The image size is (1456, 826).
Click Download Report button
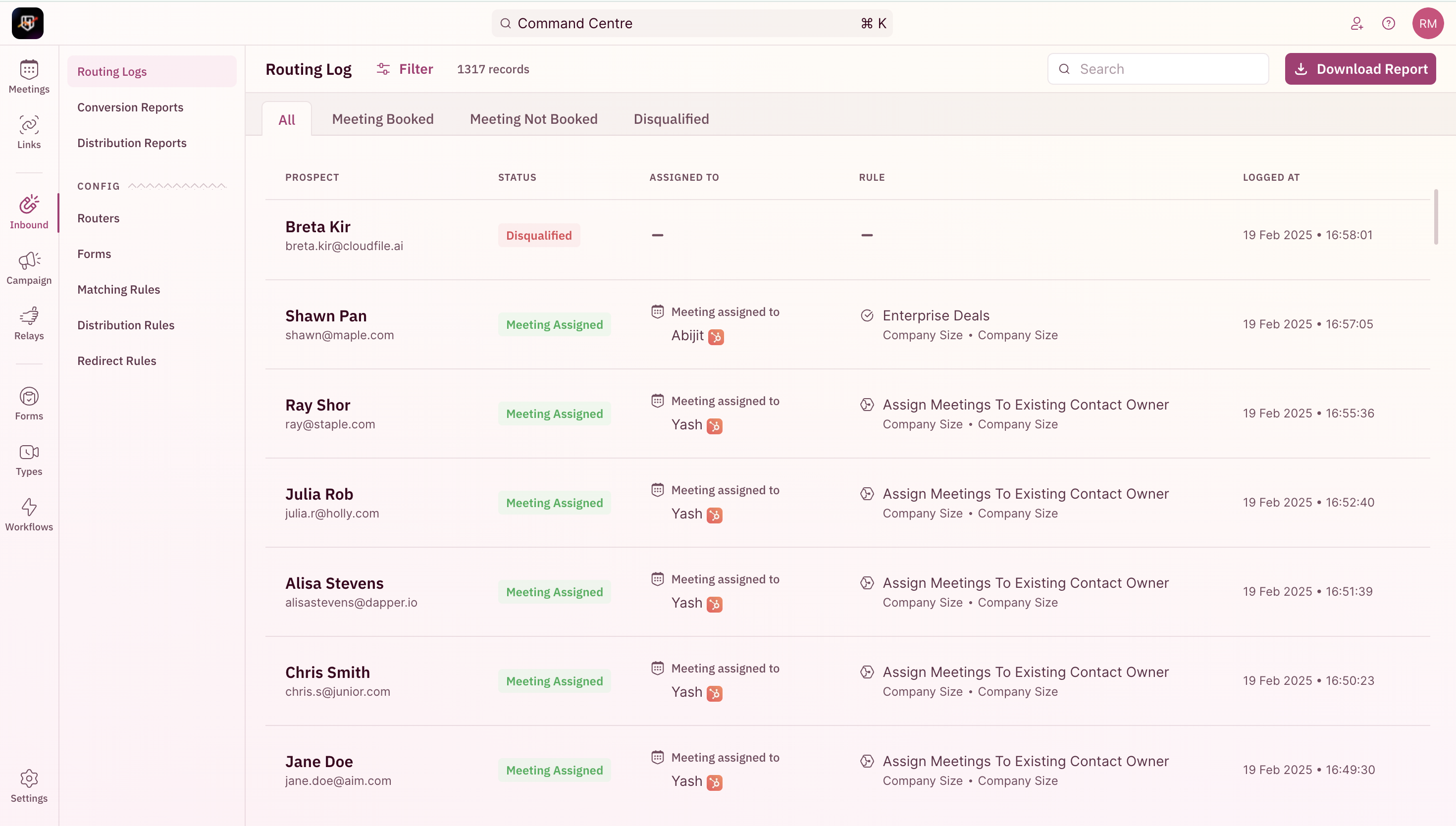[x=1360, y=69]
